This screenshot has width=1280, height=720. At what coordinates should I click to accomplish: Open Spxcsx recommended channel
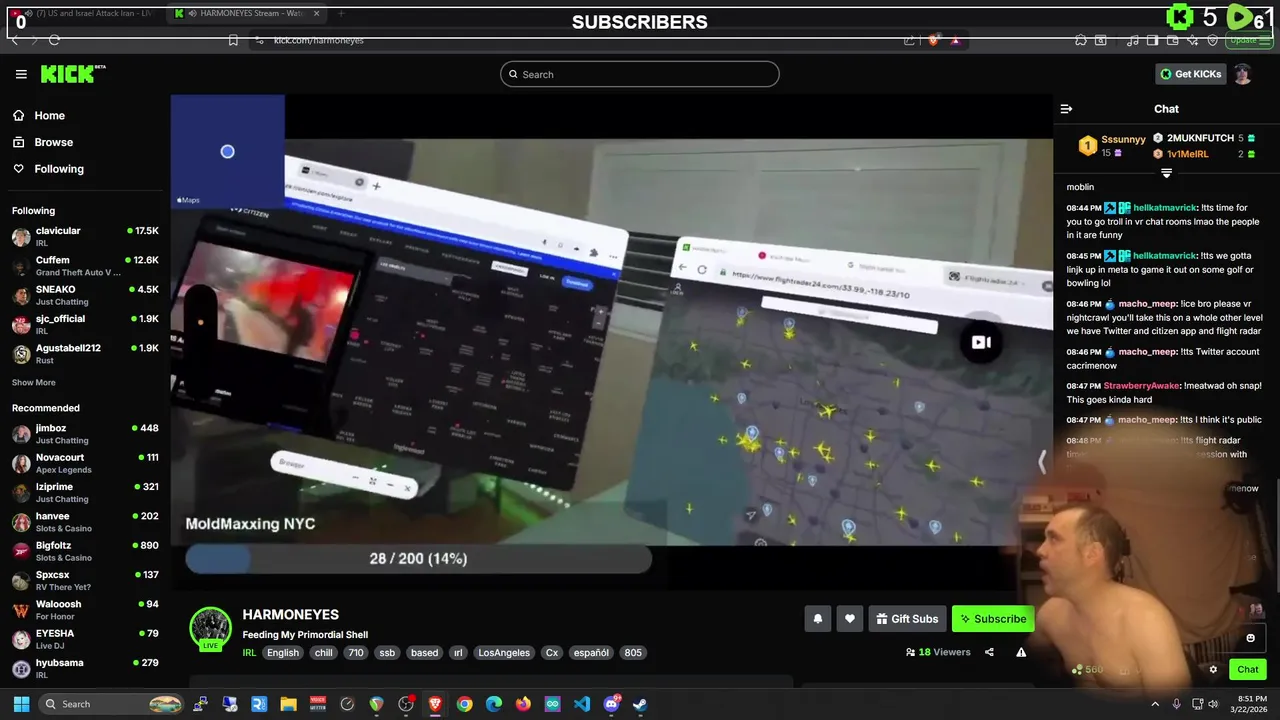85,580
